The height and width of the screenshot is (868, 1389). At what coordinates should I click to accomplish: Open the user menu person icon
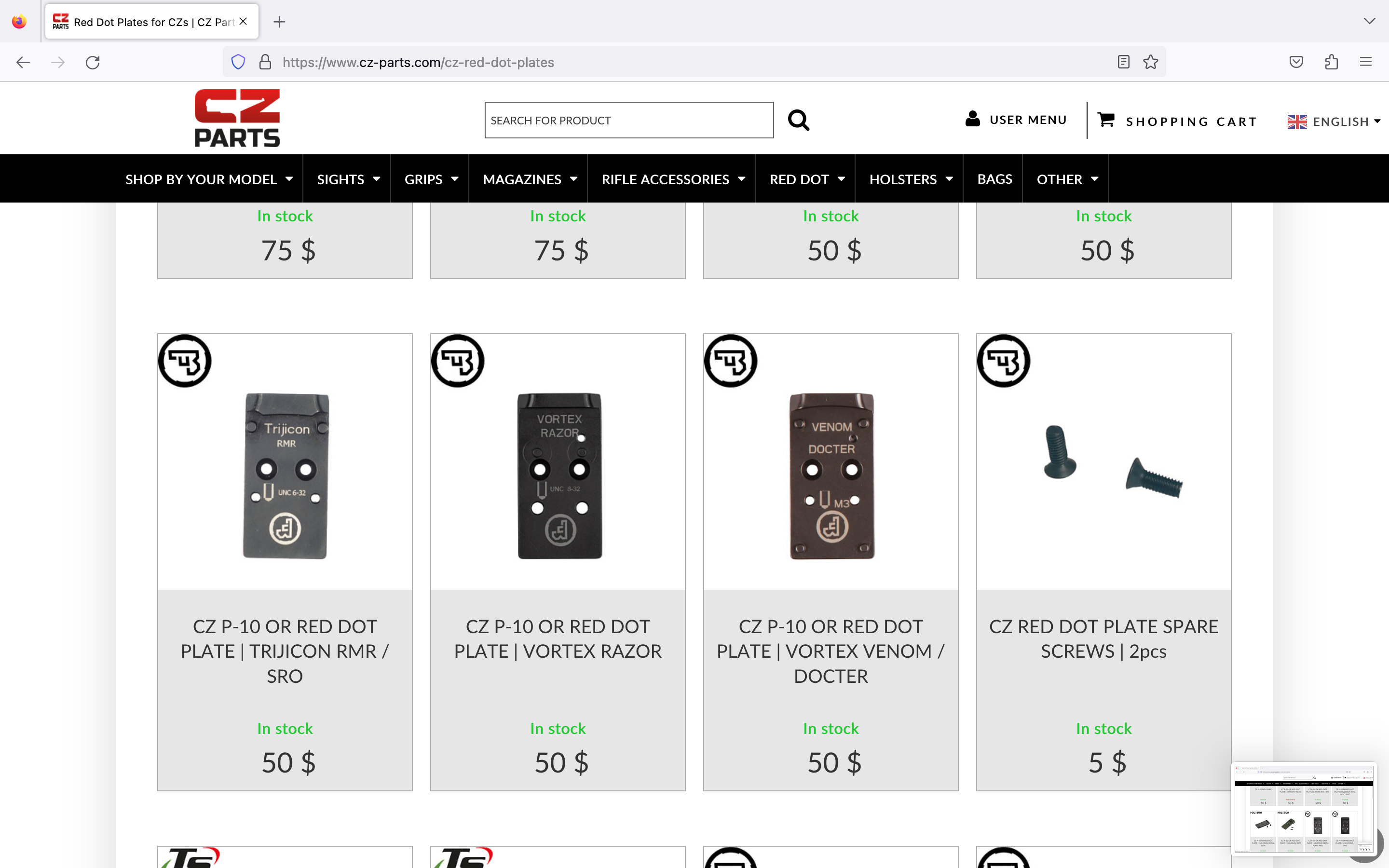point(972,119)
